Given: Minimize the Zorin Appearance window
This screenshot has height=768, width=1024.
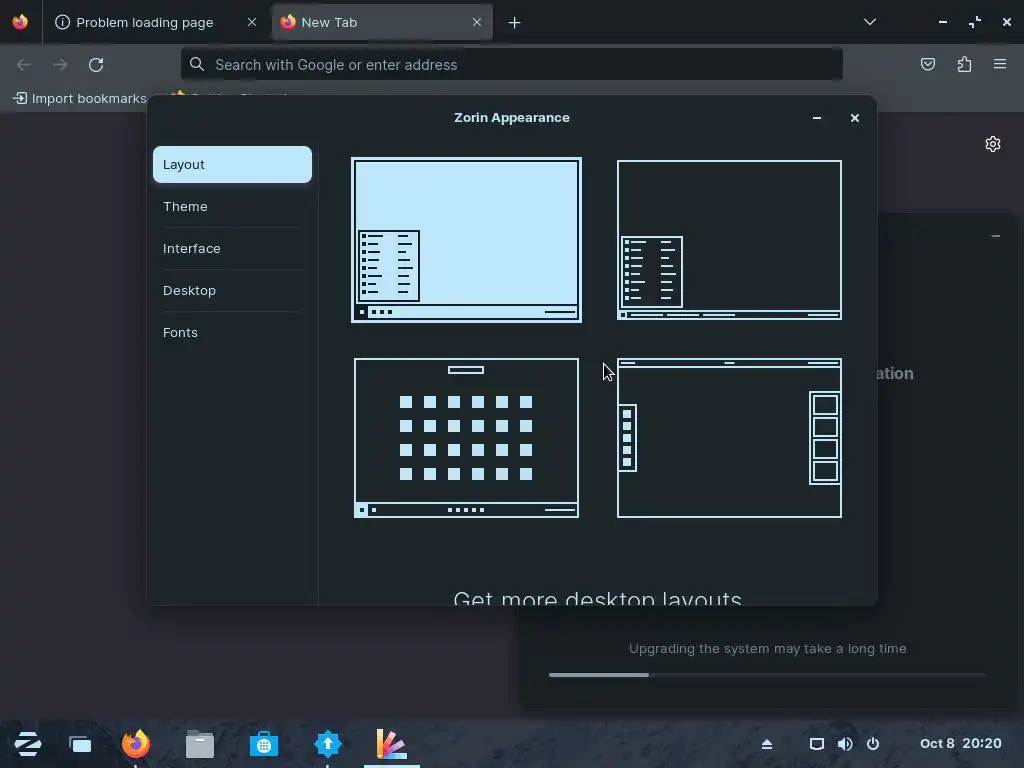Looking at the screenshot, I should (x=816, y=118).
